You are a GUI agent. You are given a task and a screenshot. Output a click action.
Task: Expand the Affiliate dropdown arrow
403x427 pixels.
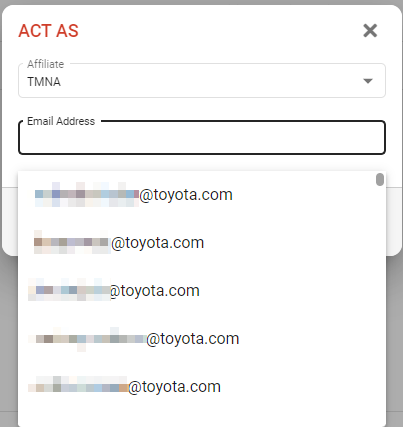tap(368, 81)
